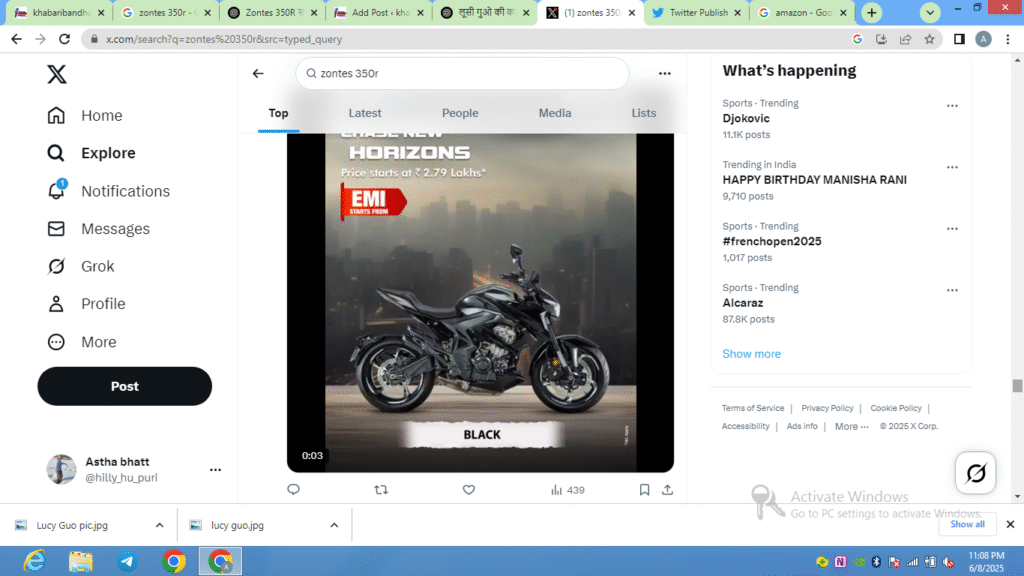This screenshot has height=576, width=1024.
Task: Open the Djokovic trending topic
Action: tap(746, 118)
